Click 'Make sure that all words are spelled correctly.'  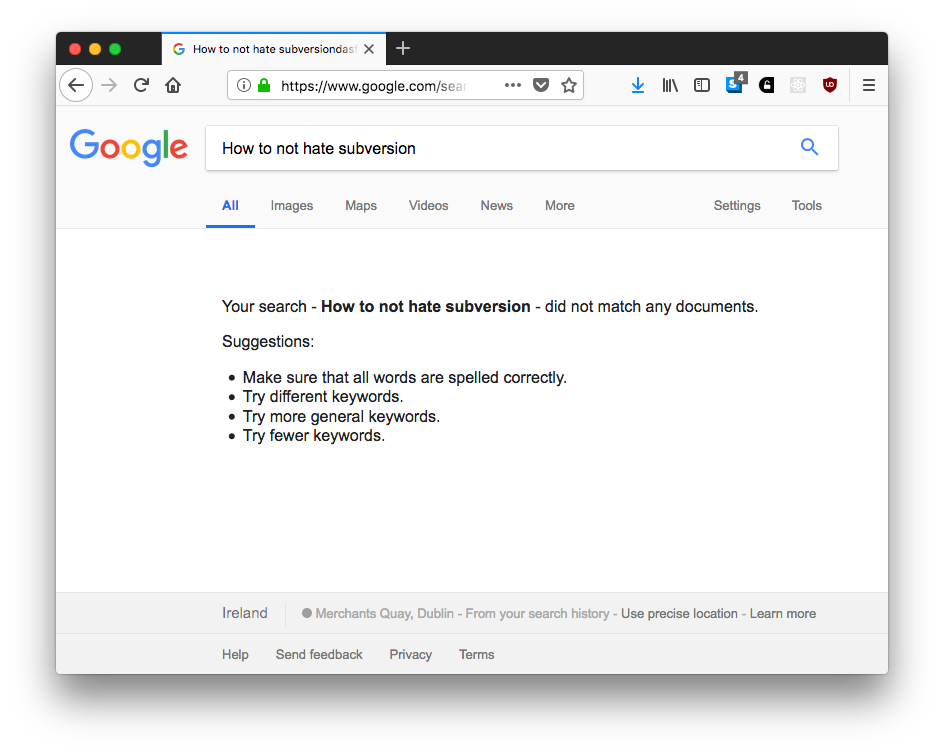pyautogui.click(x=405, y=378)
